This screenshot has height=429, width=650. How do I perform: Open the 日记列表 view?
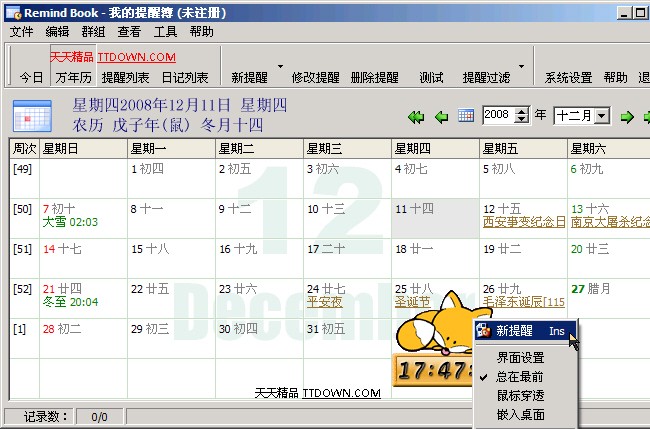click(x=185, y=77)
